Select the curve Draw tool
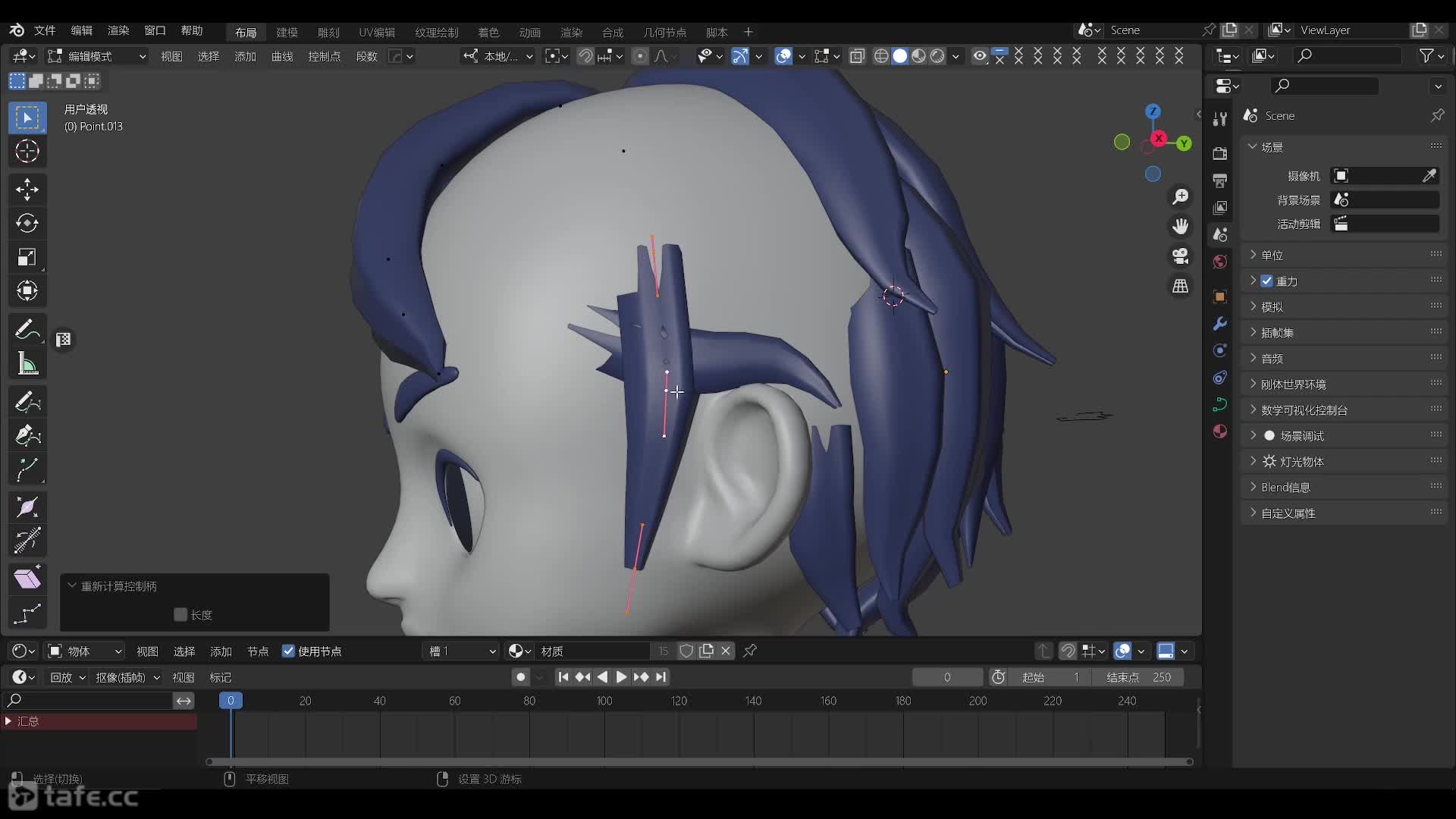Screen dimensions: 1456x819 tap(27, 402)
